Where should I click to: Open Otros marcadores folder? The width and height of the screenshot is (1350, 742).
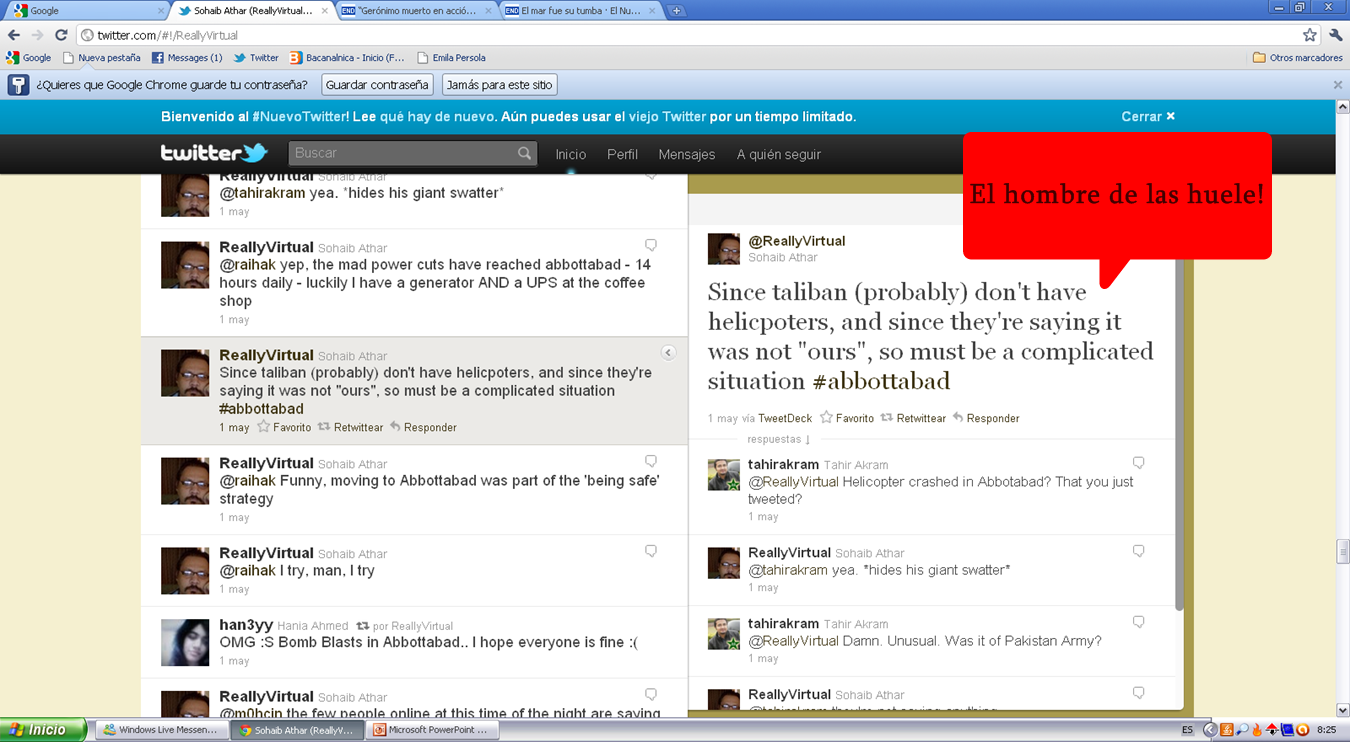point(1297,58)
